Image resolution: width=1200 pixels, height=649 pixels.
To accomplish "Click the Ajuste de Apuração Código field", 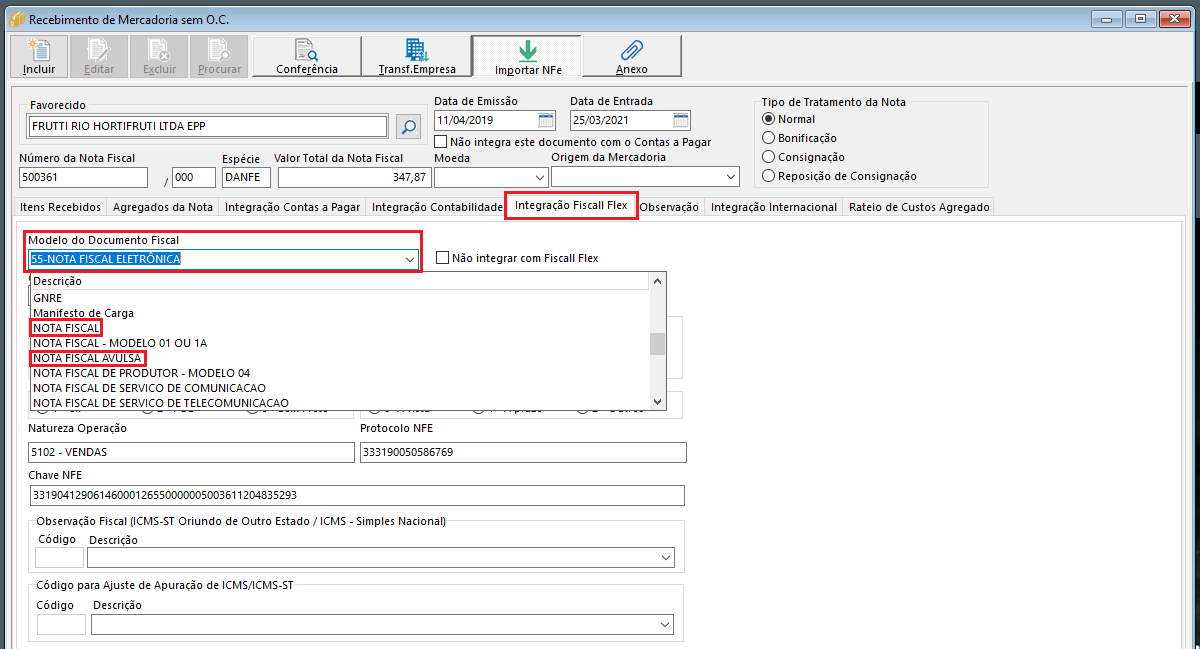I will click(61, 624).
